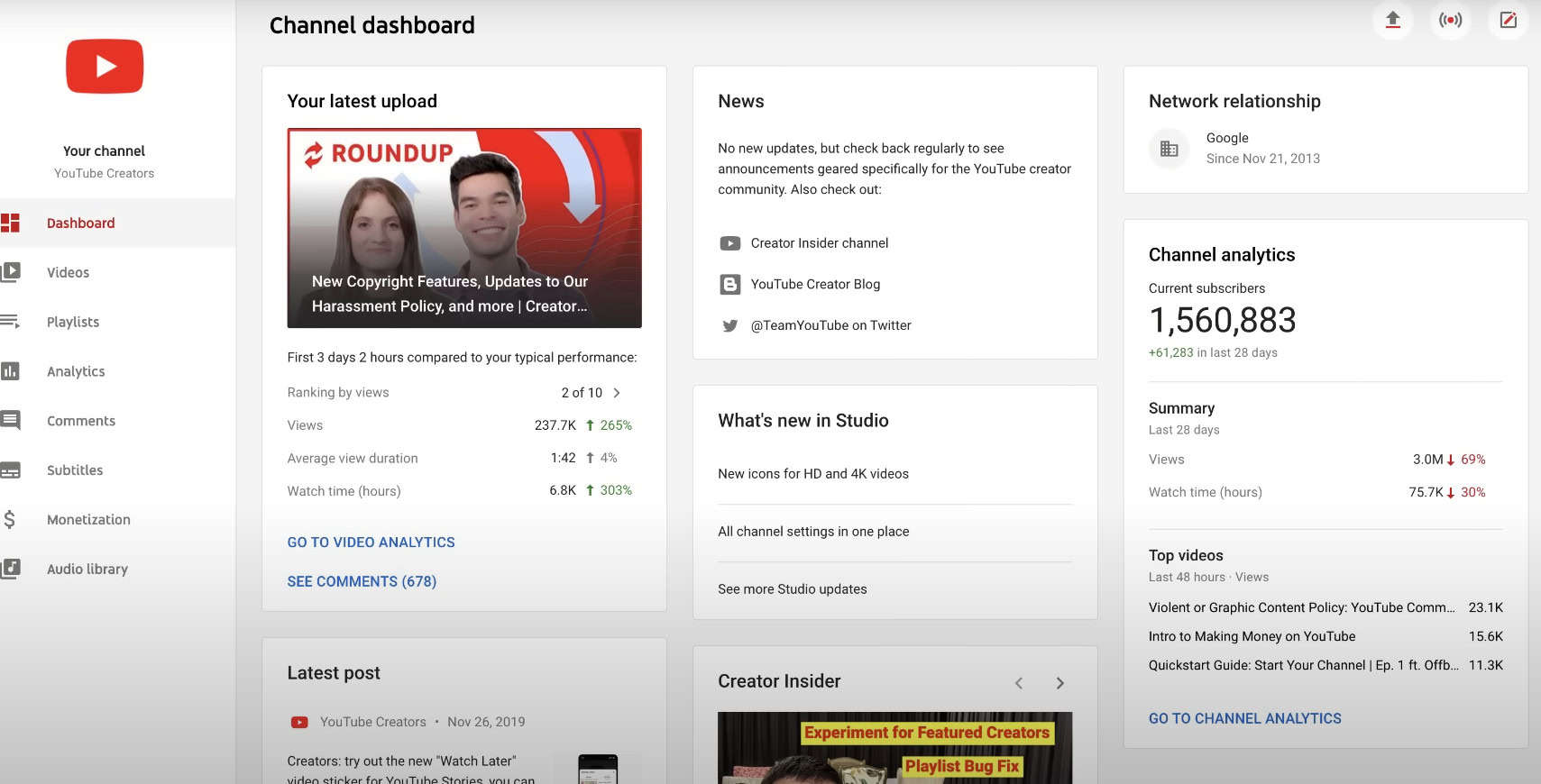The width and height of the screenshot is (1541, 784).
Task: Click '+61,283' subscribers gained text
Action: coord(1170,352)
